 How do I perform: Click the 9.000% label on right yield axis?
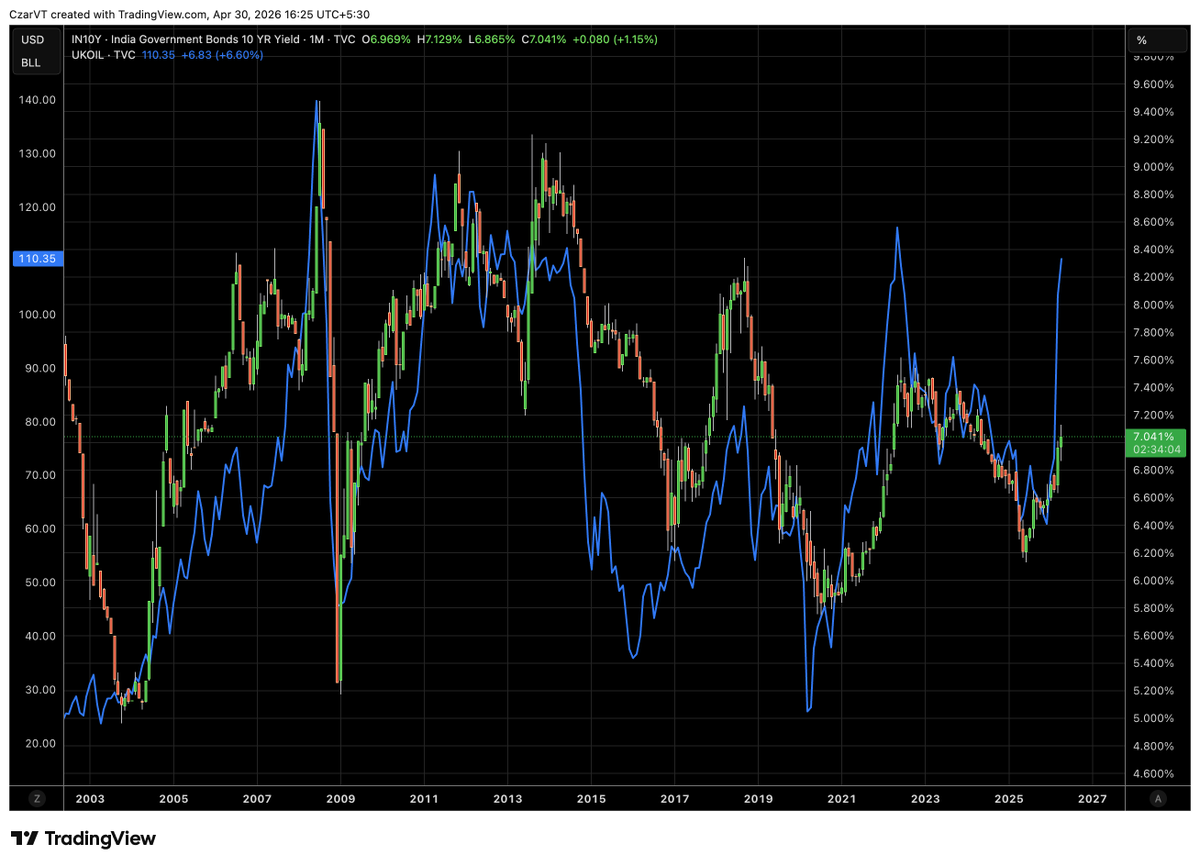tap(1151, 166)
